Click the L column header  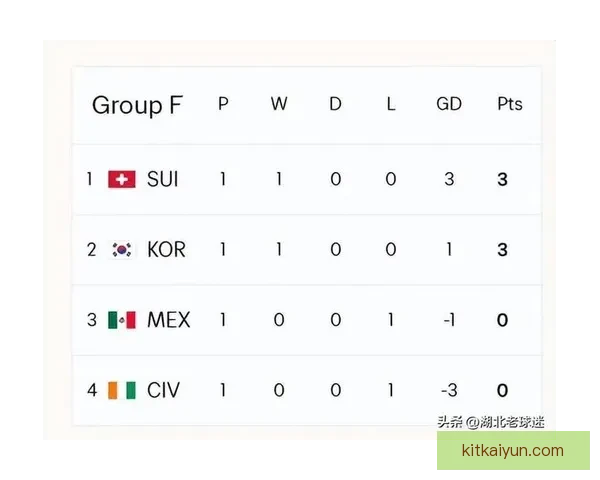391,104
